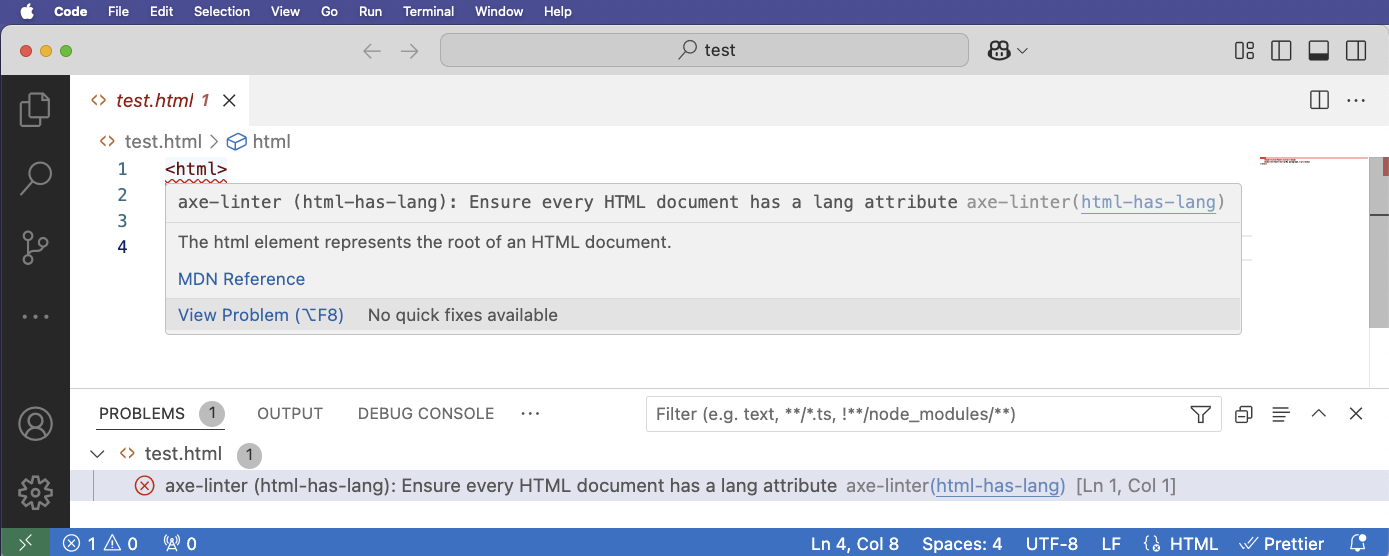Screen dimensions: 1389x556
Task: Maximize the panel with the chevron up
Action: click(x=1319, y=414)
